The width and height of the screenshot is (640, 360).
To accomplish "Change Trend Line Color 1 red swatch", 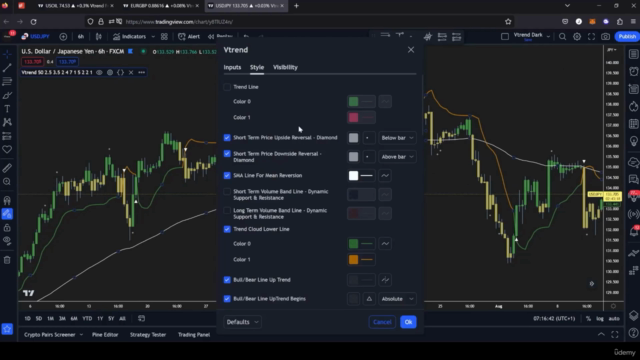I will click(x=353, y=118).
